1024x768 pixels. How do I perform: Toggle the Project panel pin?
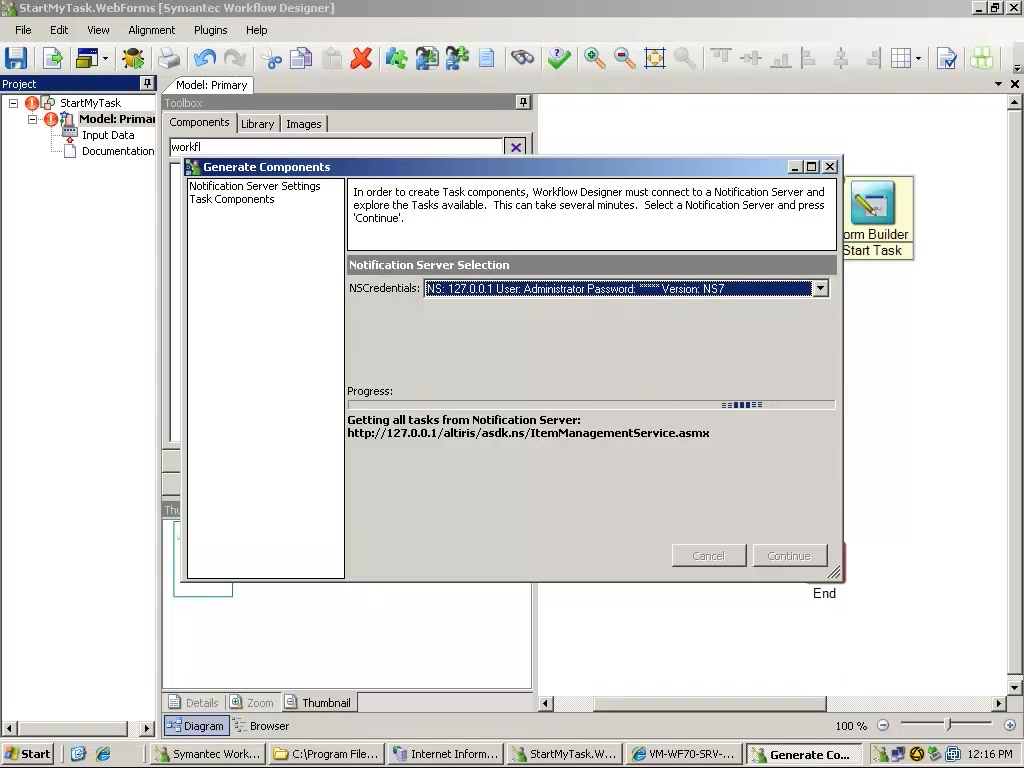(x=147, y=84)
